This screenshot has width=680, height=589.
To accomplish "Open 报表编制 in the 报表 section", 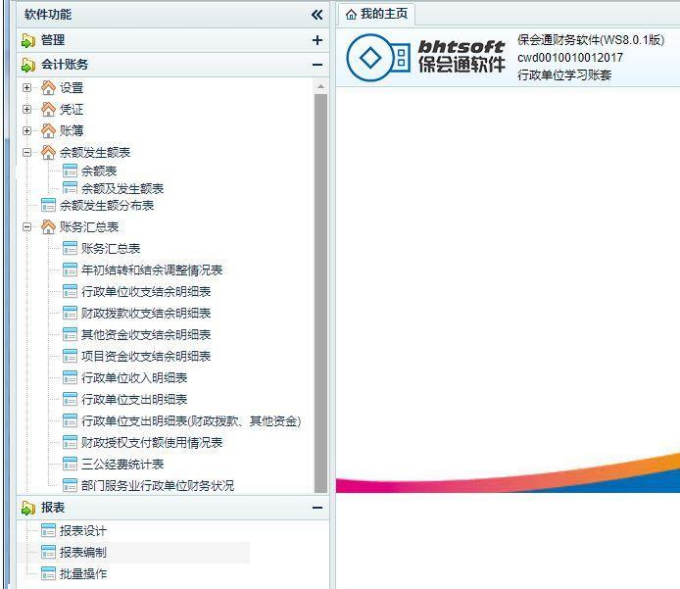I will pyautogui.click(x=83, y=552).
